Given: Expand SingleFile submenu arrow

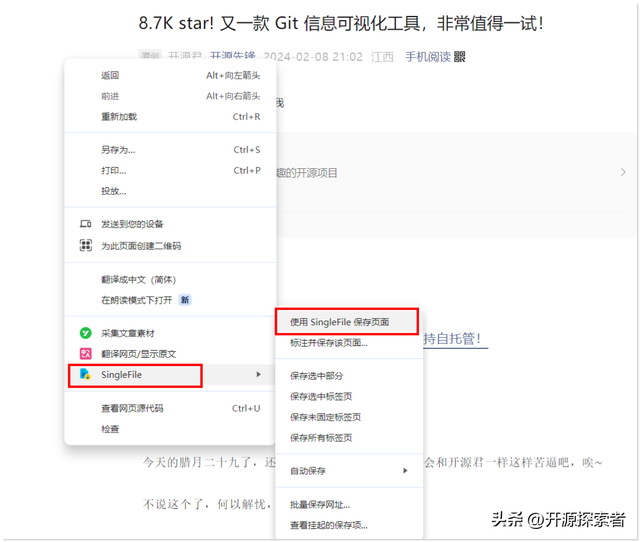Looking at the screenshot, I should click(258, 374).
